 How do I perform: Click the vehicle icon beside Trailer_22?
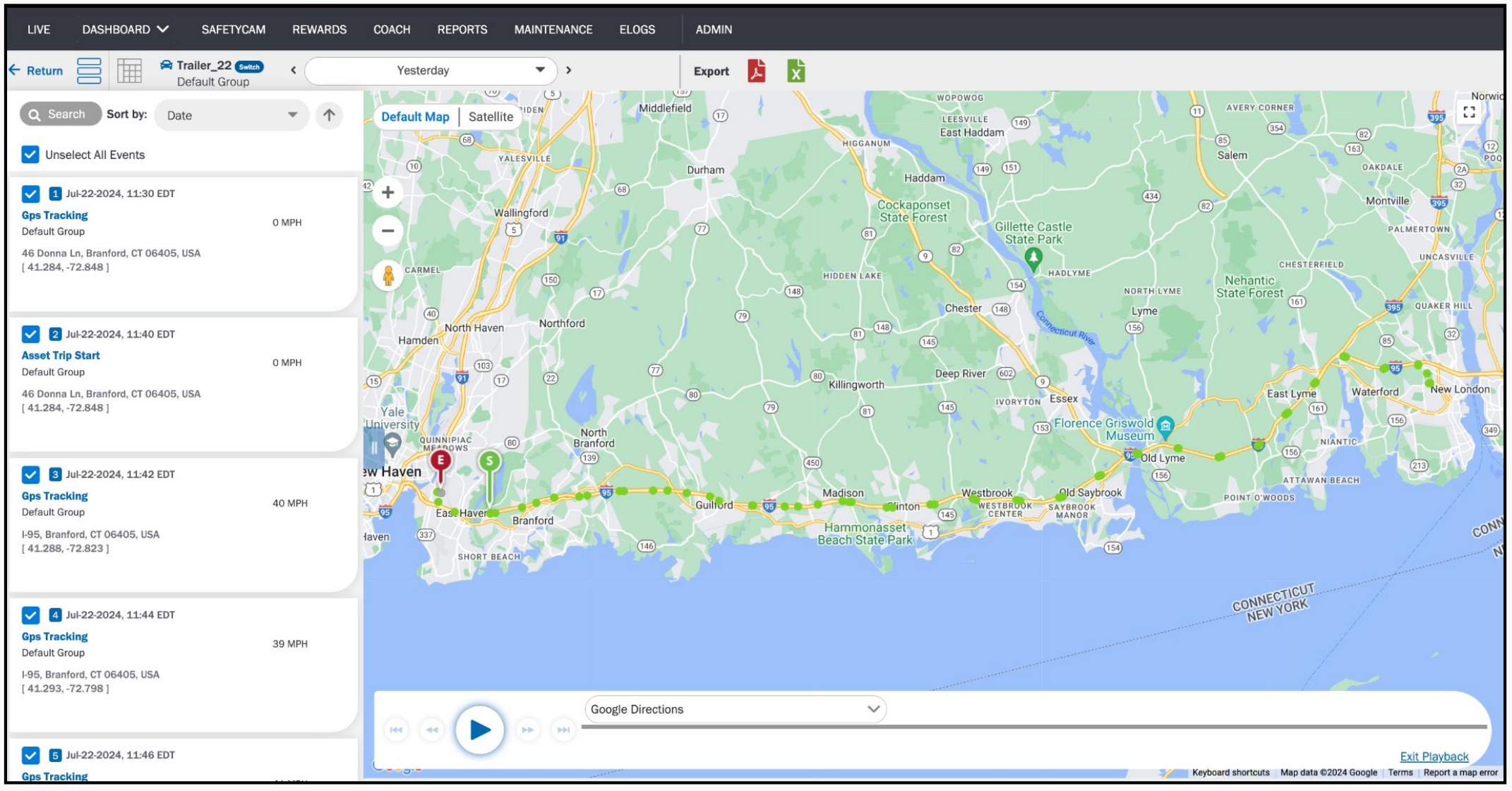tap(166, 65)
